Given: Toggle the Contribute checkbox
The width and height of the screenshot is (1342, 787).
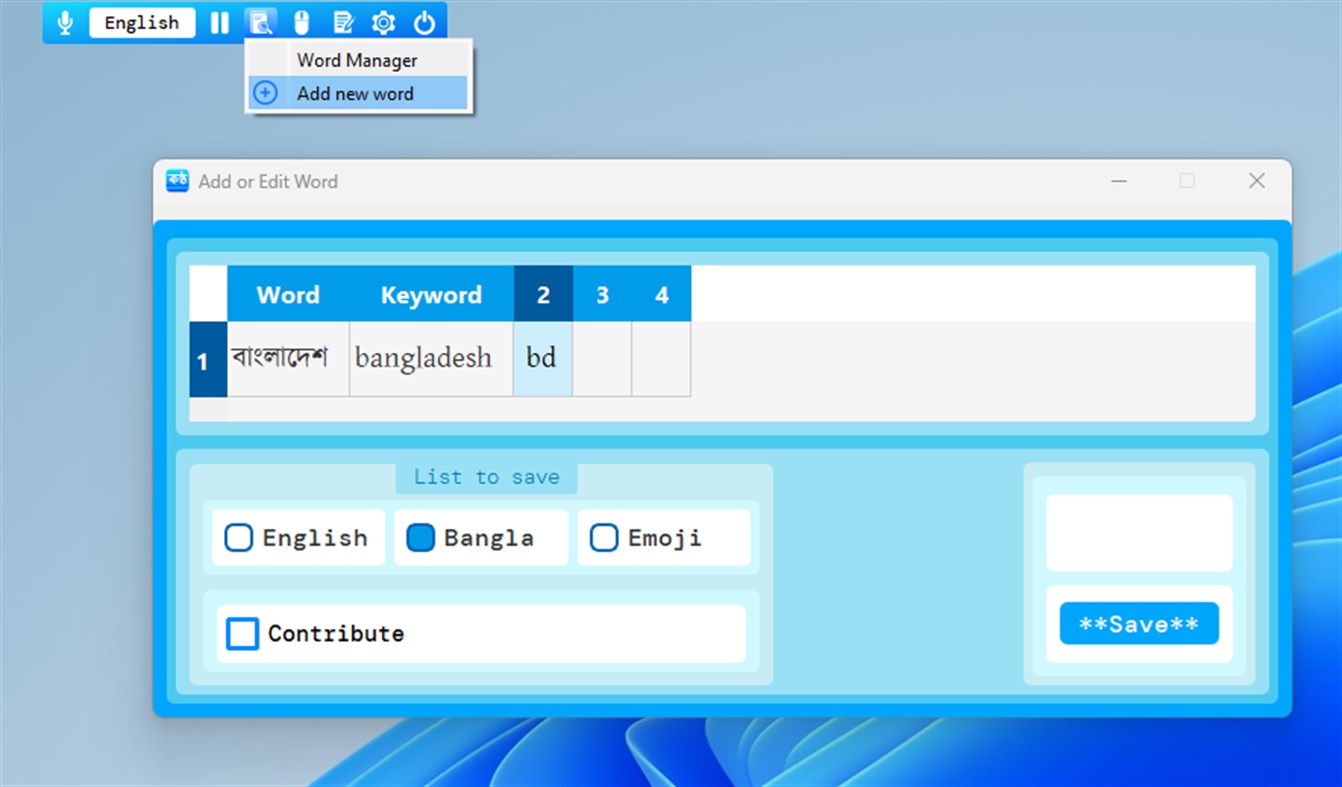Looking at the screenshot, I should (x=241, y=633).
